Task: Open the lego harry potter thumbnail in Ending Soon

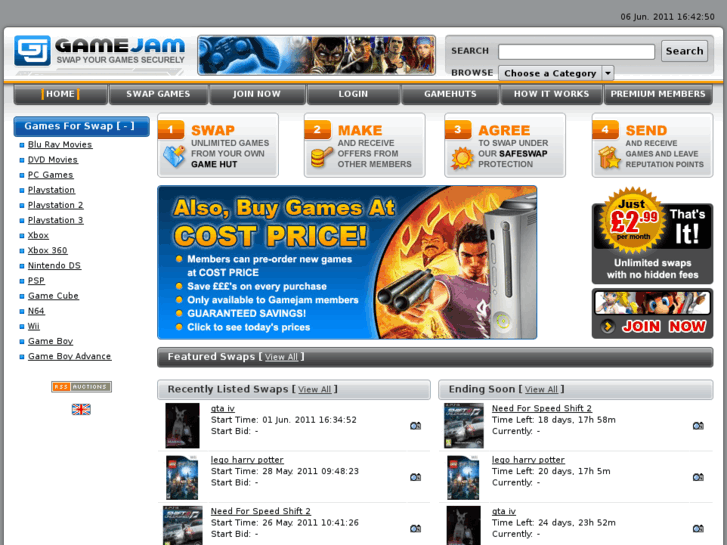Action: [464, 477]
